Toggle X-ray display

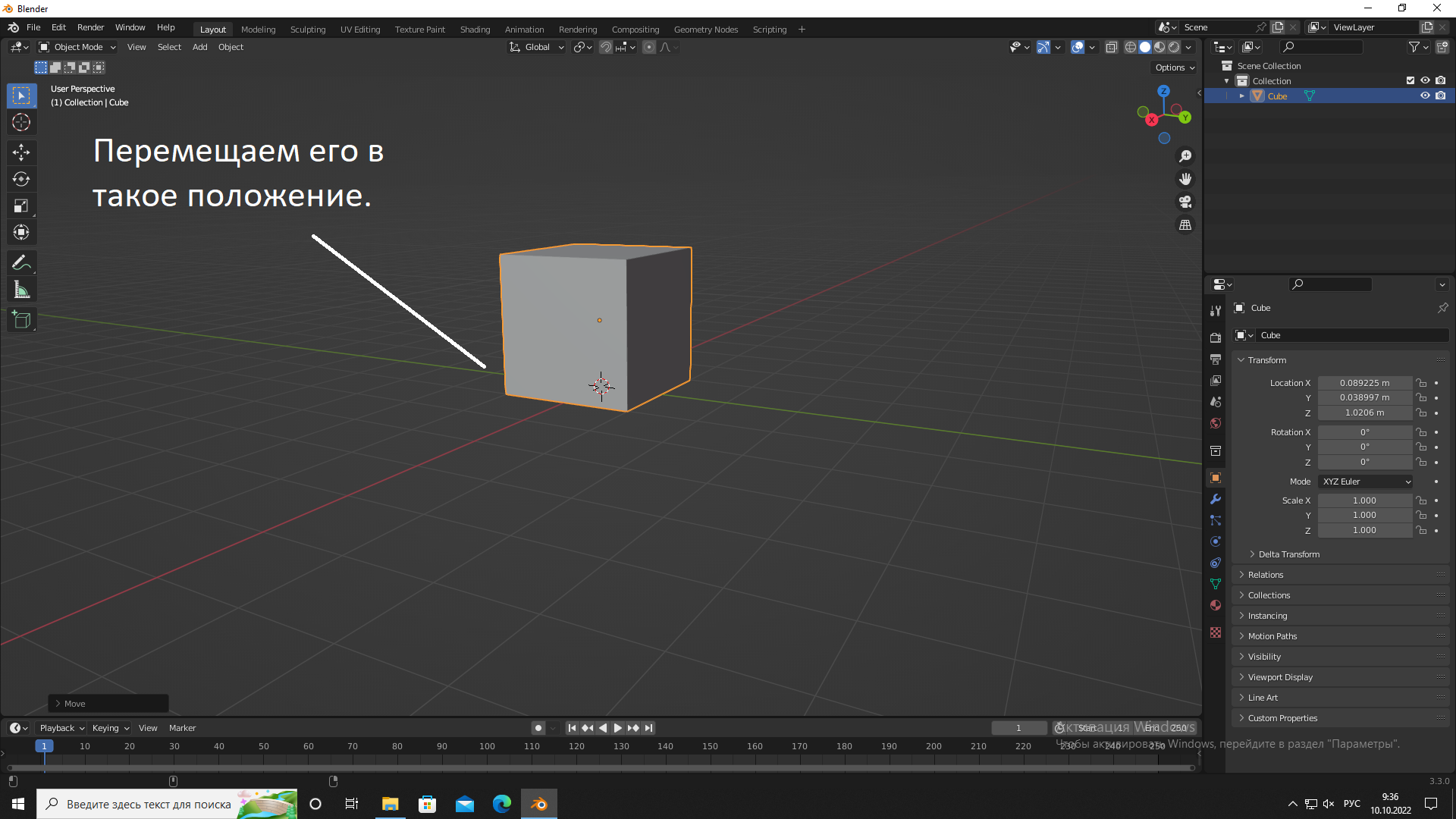(x=1111, y=47)
